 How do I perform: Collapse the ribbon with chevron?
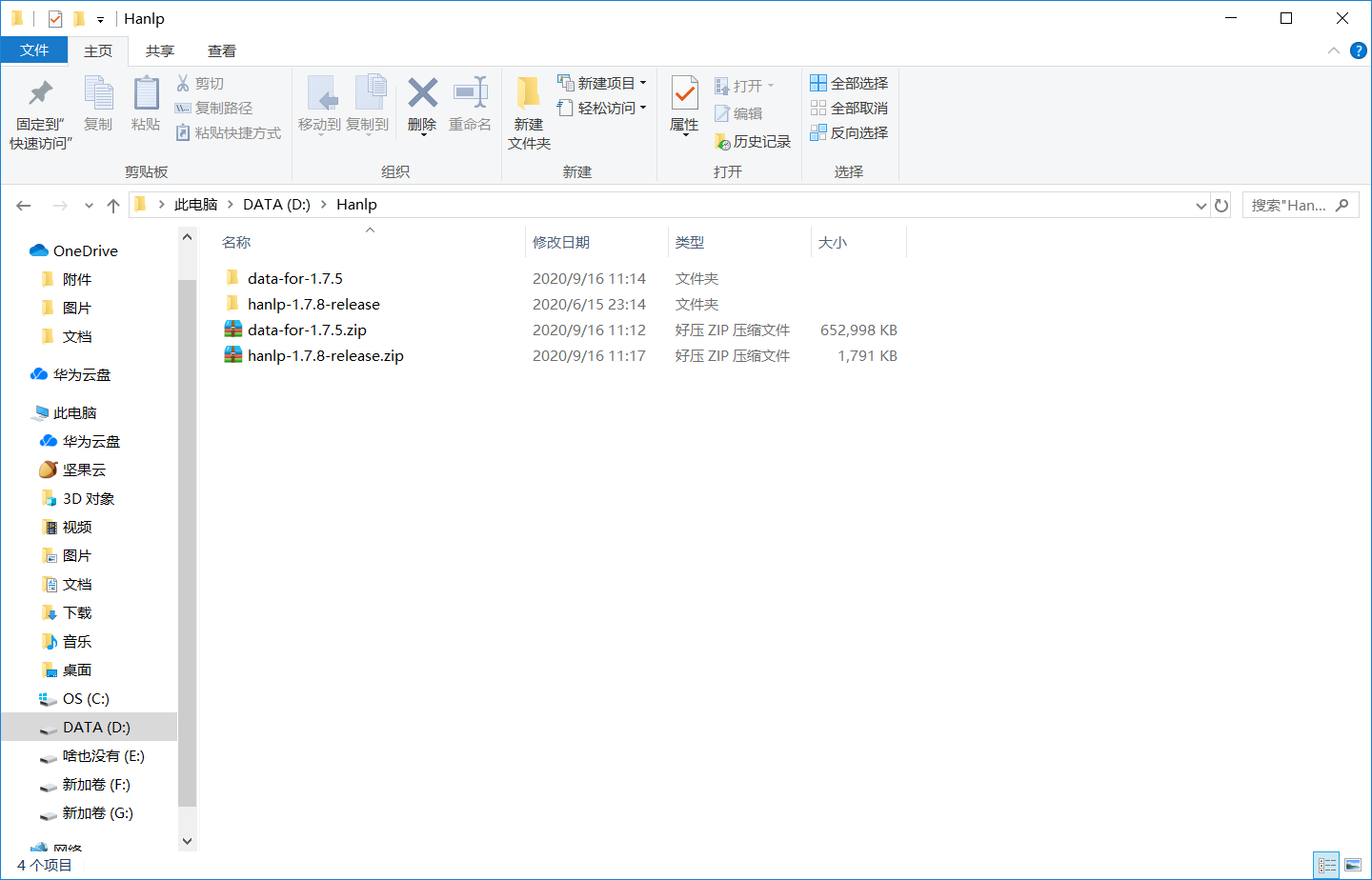tap(1334, 50)
